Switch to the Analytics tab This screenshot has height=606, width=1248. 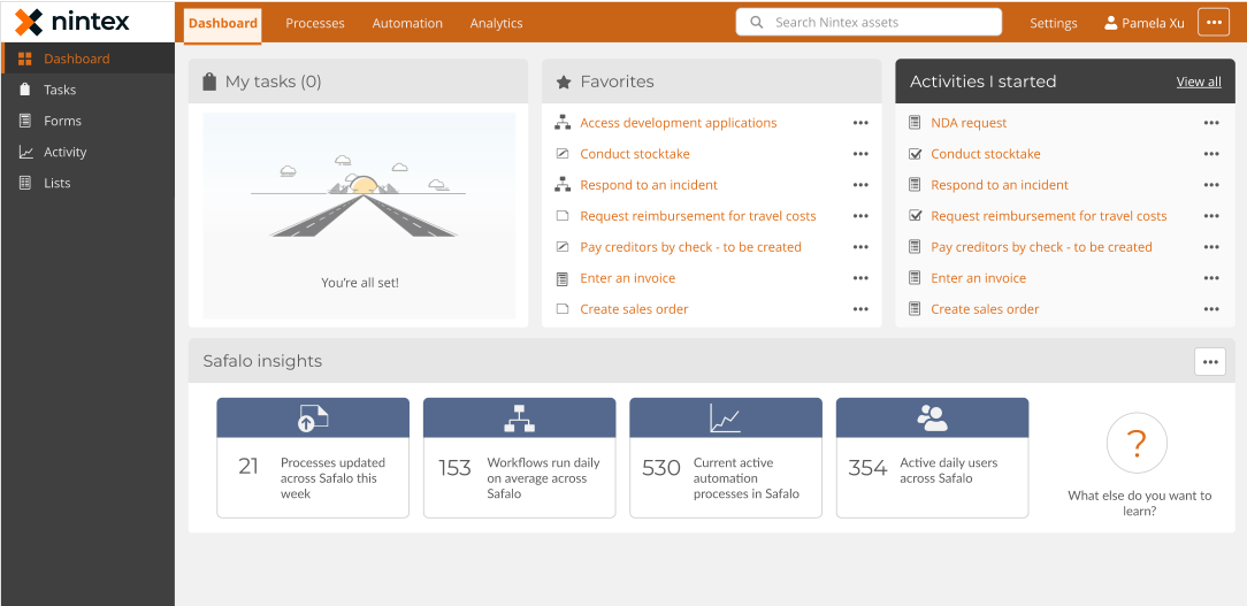point(496,23)
